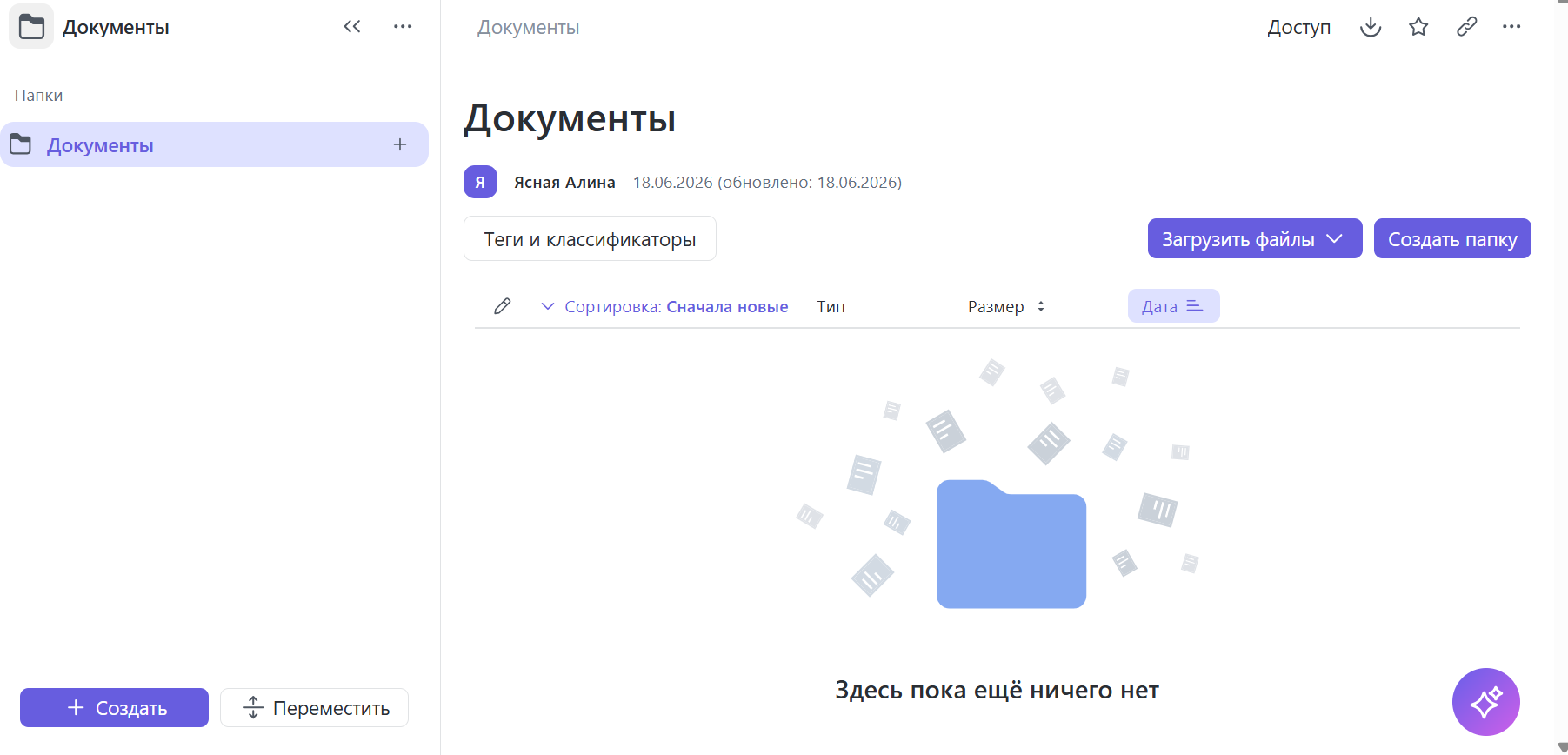Copy link with chain icon
Viewport: 1568px width, 755px height.
pyautogui.click(x=1467, y=27)
